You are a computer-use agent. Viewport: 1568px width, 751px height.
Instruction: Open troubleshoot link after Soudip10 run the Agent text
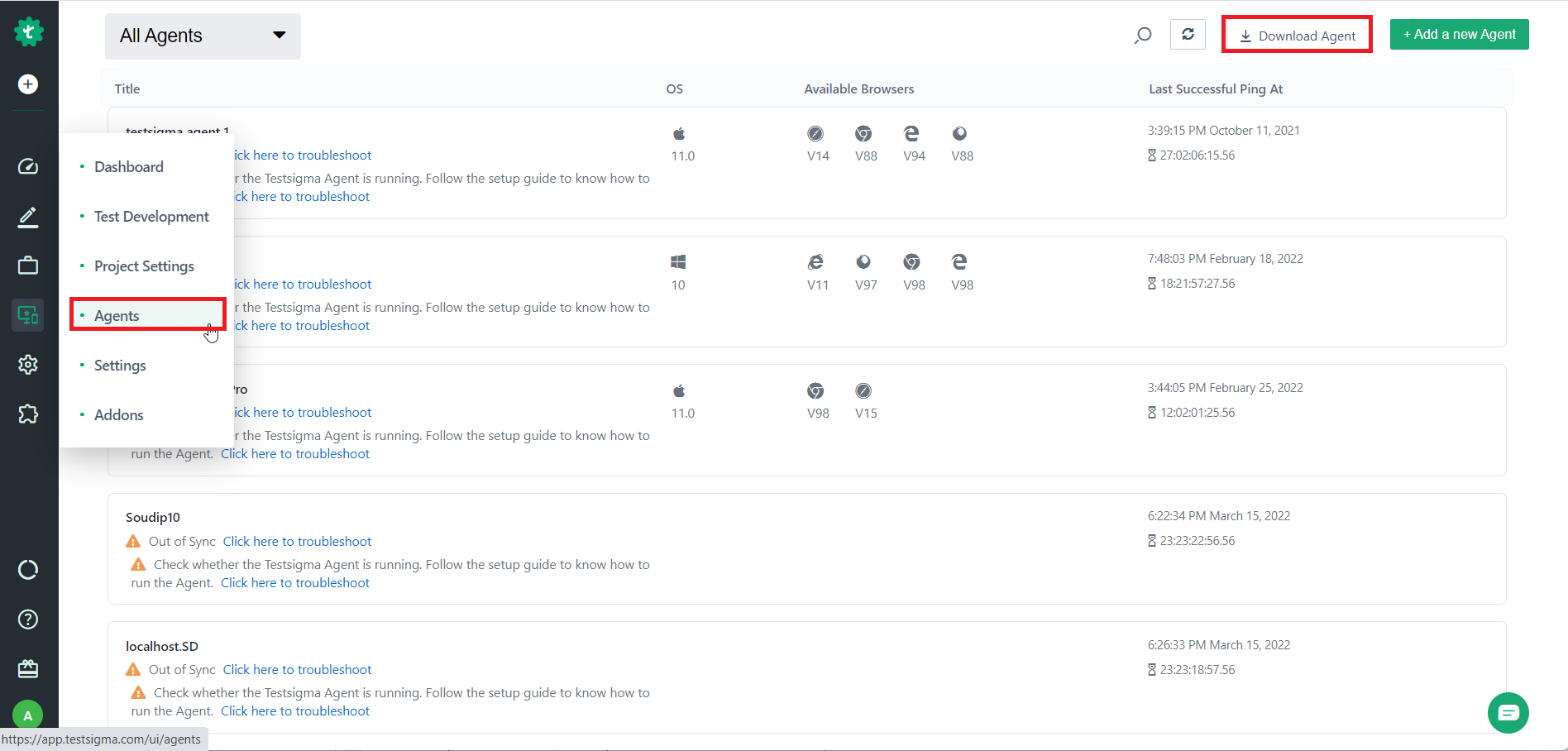(295, 582)
